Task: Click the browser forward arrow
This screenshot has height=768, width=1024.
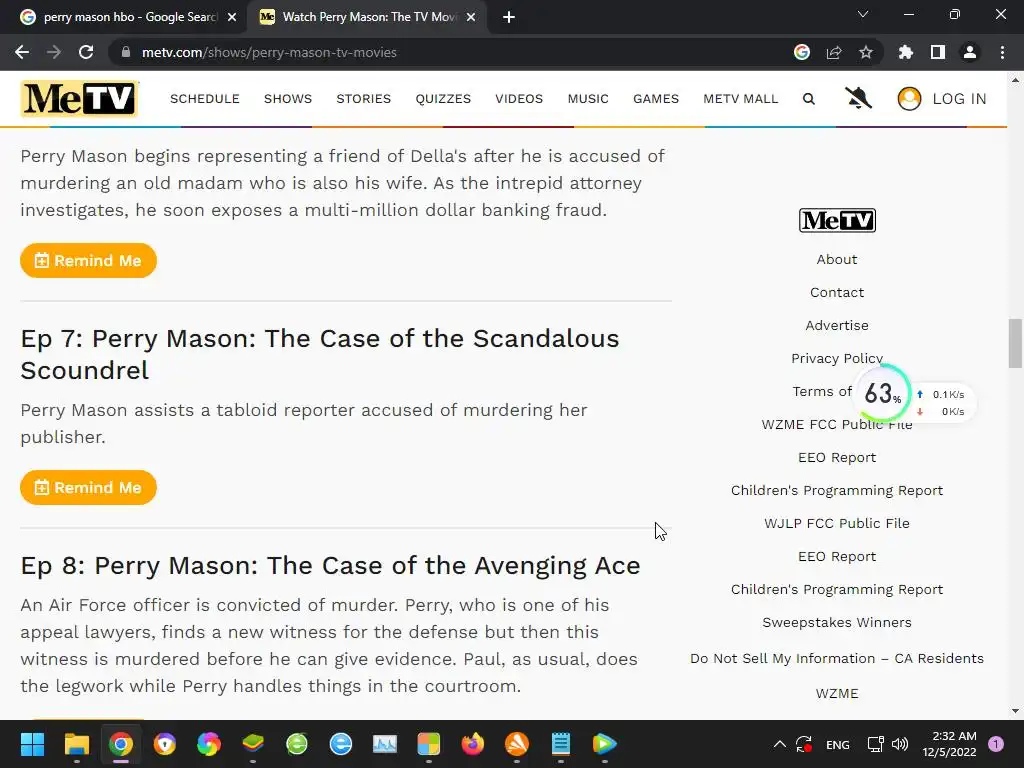Action: 54,52
